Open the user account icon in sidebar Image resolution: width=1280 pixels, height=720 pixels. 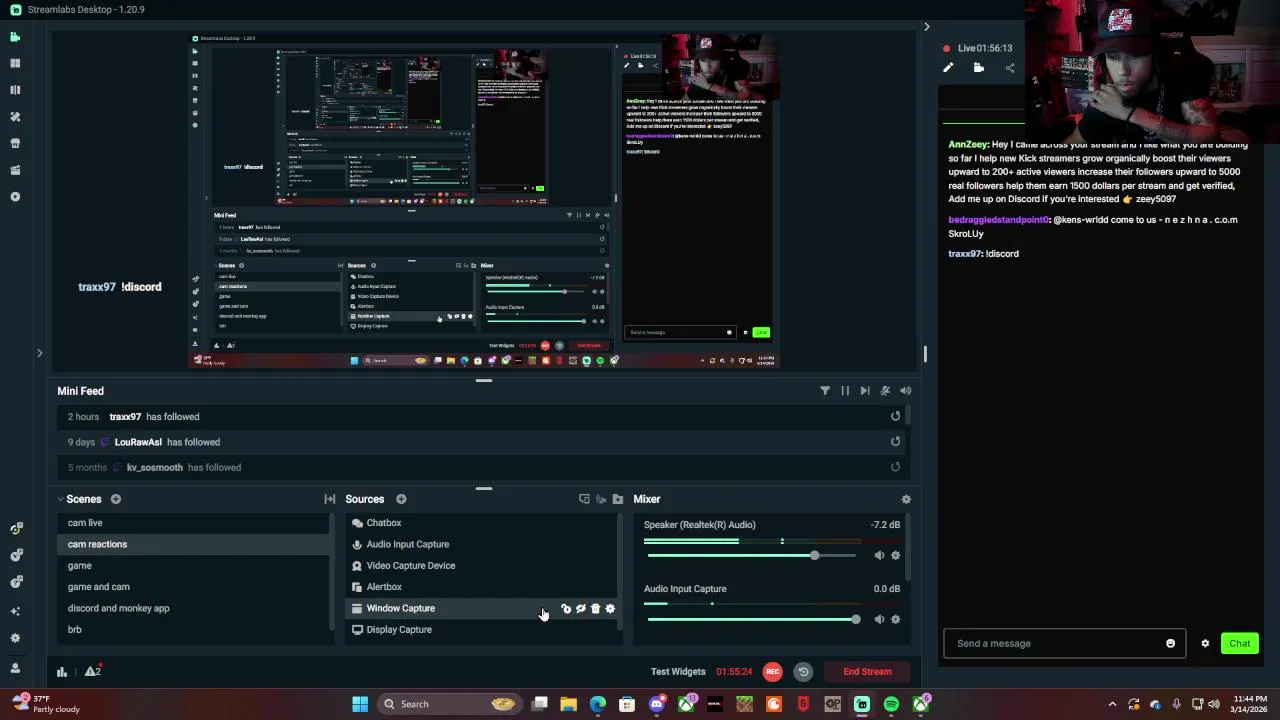(x=15, y=668)
